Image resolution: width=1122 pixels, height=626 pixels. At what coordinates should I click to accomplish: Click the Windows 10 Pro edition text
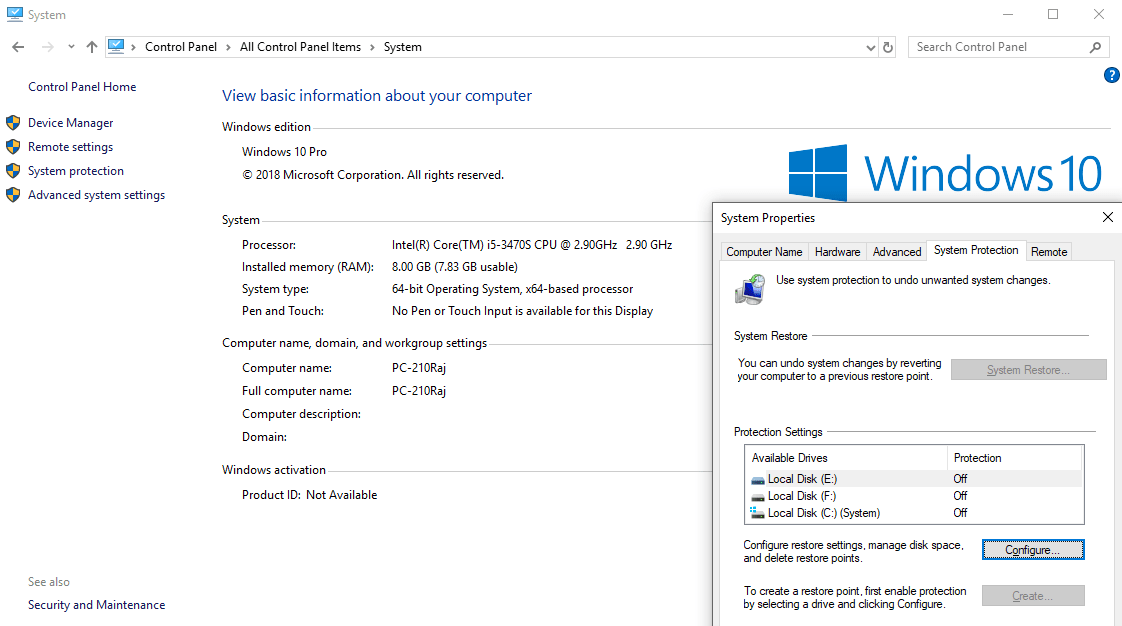click(284, 152)
